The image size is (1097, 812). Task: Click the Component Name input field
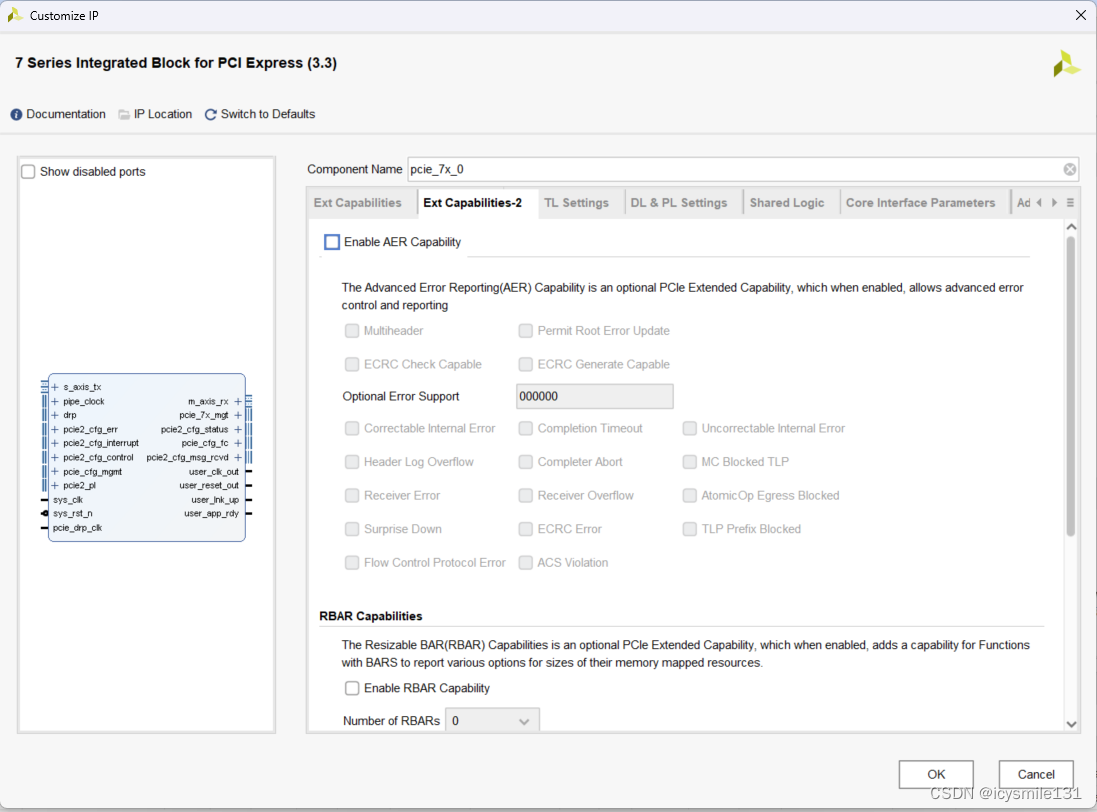742,169
